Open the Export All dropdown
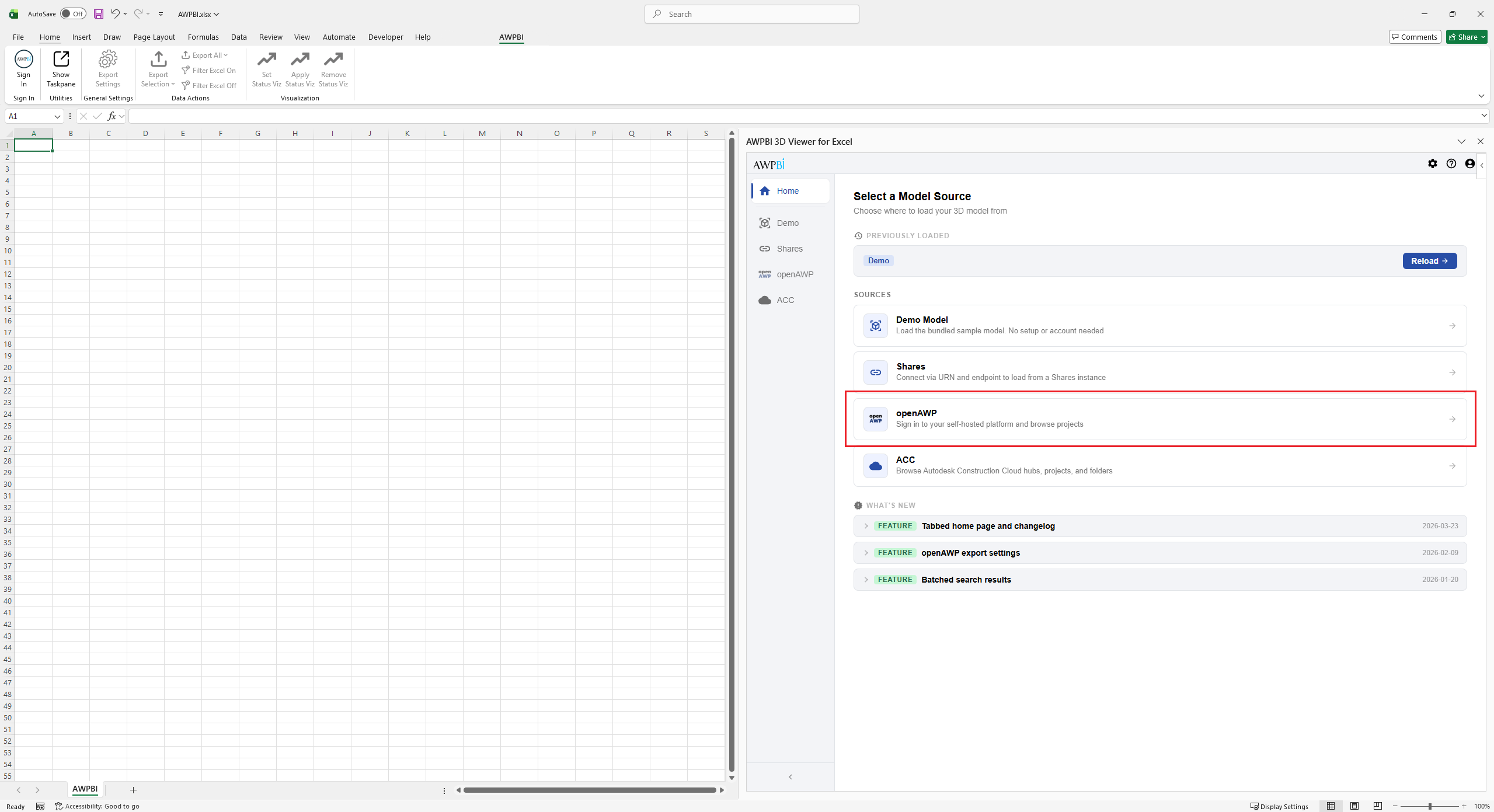The height and width of the screenshot is (812, 1494). pos(204,55)
